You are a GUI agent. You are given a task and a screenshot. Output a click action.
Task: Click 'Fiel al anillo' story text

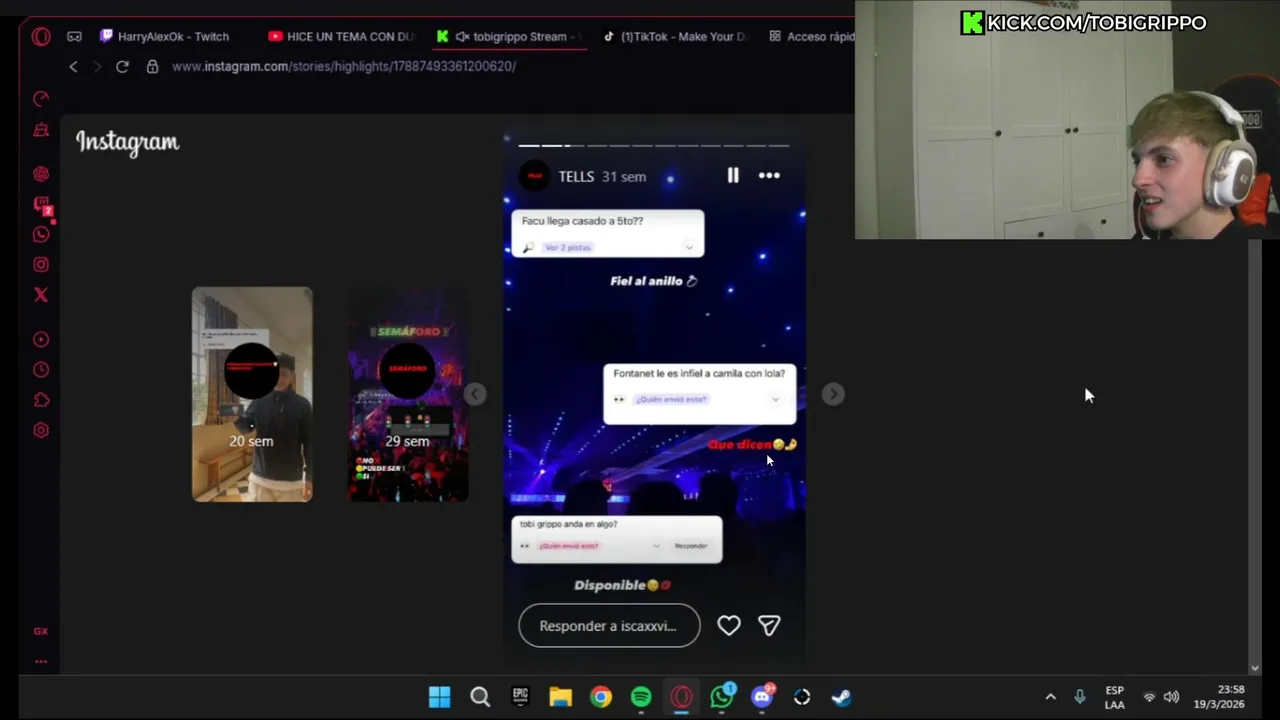654,281
